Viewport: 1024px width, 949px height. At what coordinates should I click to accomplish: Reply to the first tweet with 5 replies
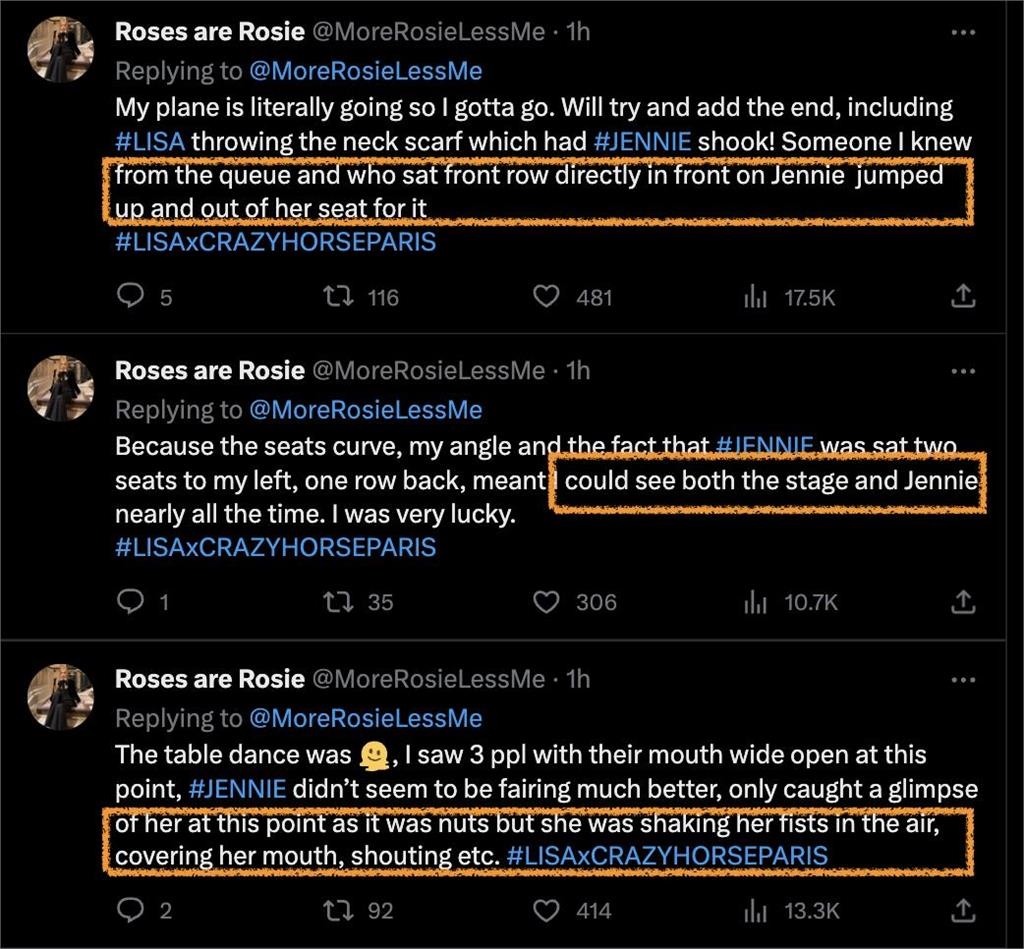pyautogui.click(x=132, y=296)
